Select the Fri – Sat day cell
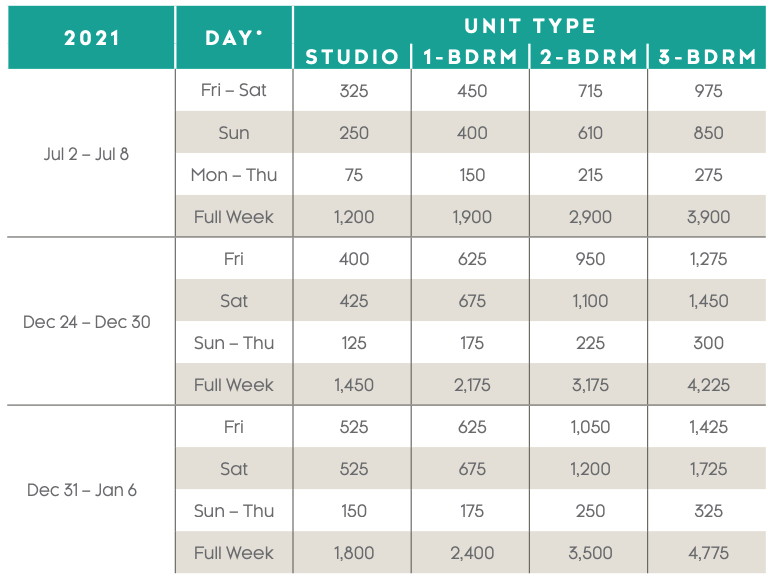Viewport: 775px width, 587px height. click(x=234, y=90)
